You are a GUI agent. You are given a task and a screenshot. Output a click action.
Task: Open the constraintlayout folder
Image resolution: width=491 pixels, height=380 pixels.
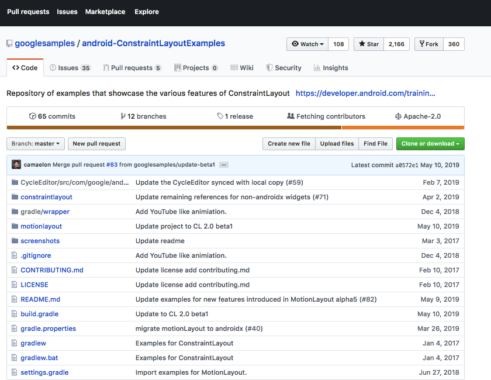point(46,197)
